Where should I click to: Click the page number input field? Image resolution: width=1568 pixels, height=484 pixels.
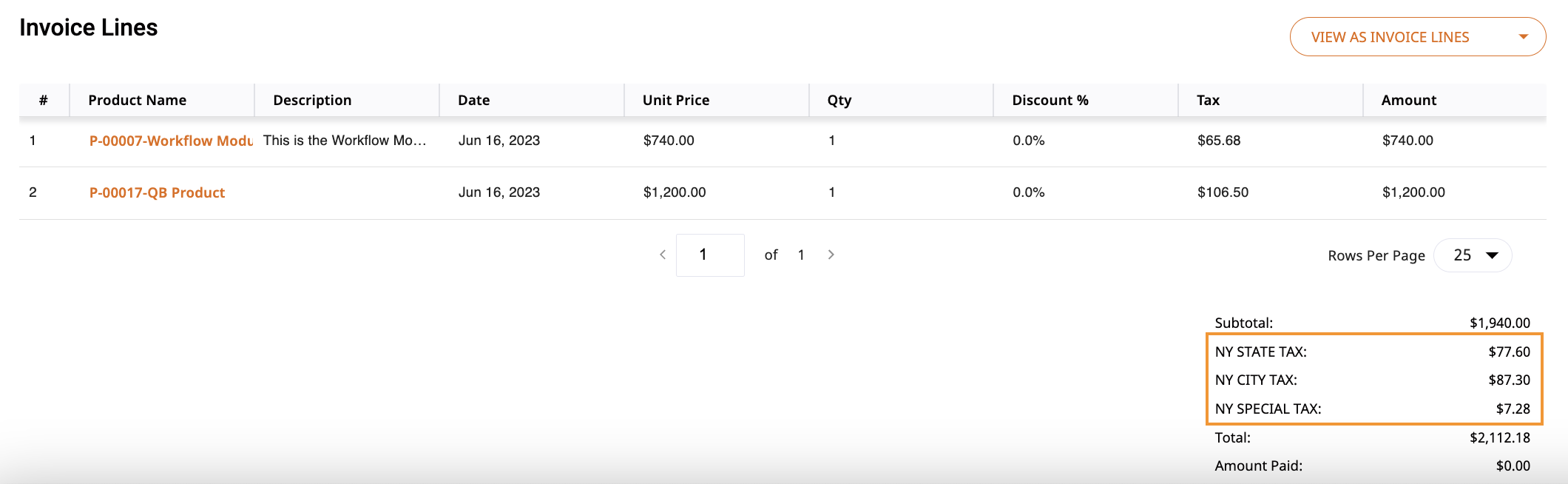coord(710,255)
